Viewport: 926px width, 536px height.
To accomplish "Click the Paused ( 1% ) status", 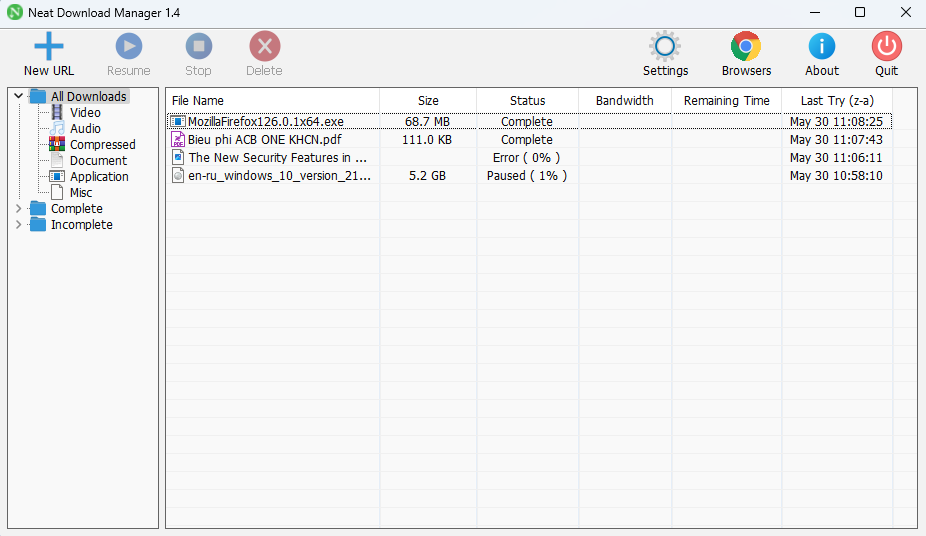I will [527, 175].
